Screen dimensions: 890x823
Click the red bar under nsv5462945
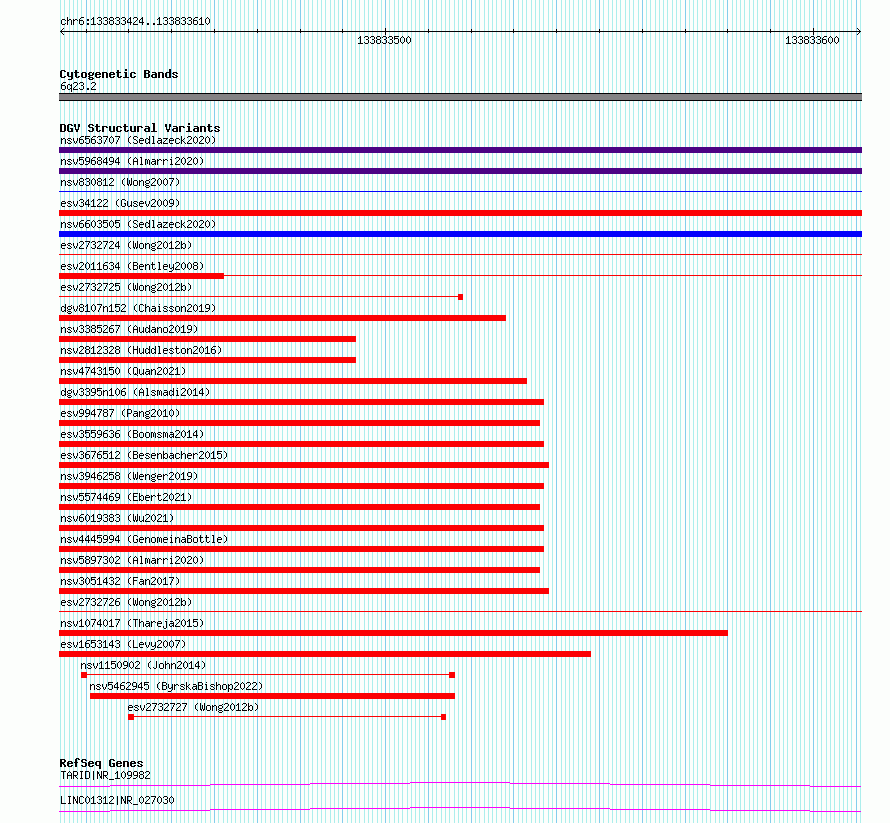click(x=272, y=696)
